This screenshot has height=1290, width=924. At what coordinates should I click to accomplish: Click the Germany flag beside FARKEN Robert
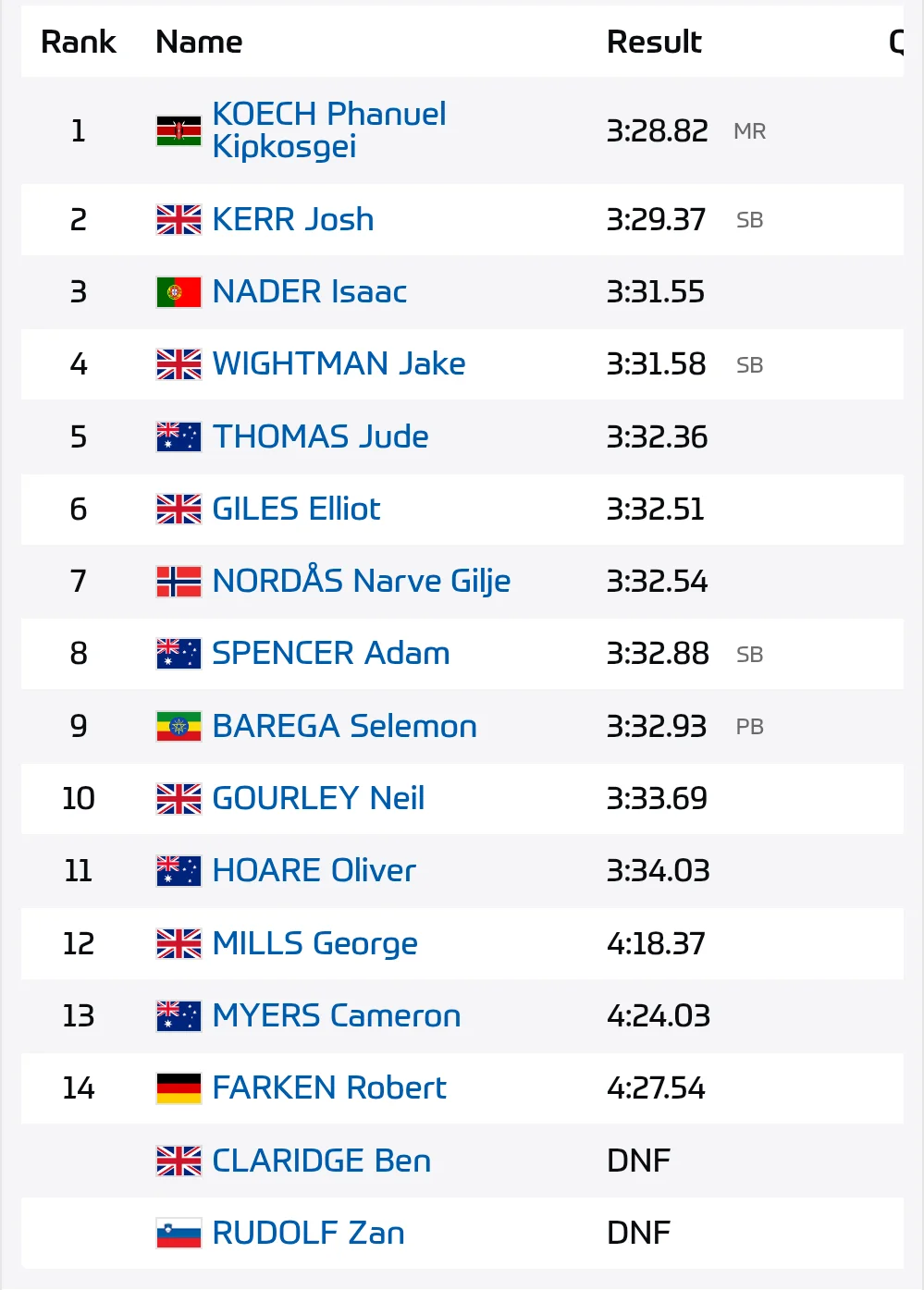pos(179,1088)
